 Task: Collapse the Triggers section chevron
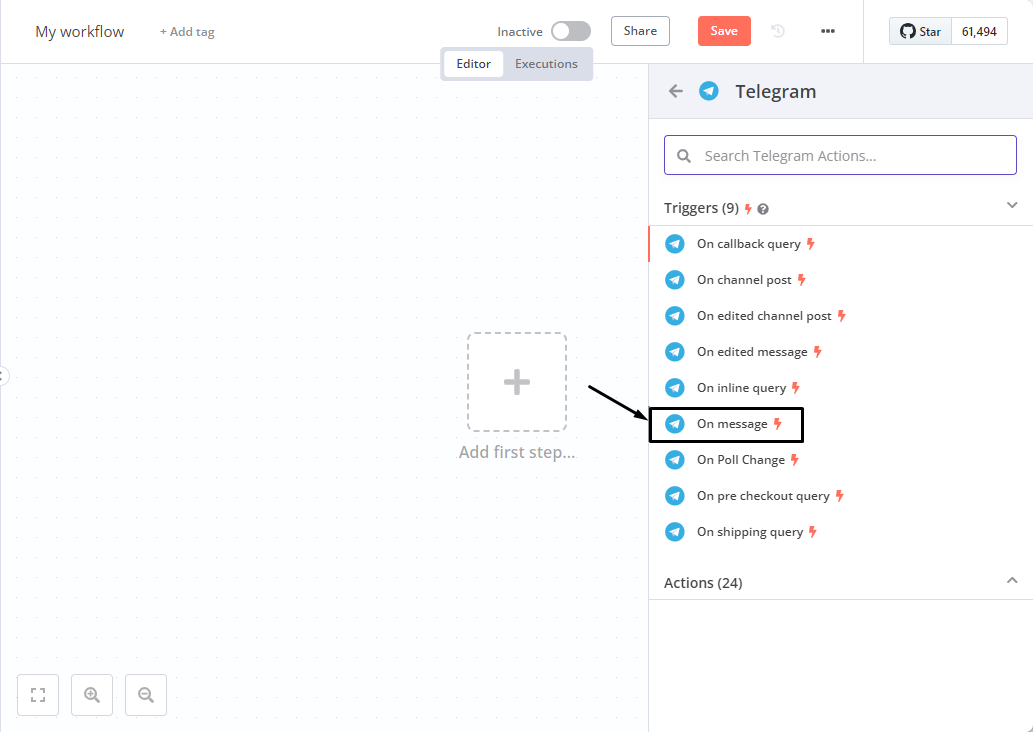[x=1012, y=205]
